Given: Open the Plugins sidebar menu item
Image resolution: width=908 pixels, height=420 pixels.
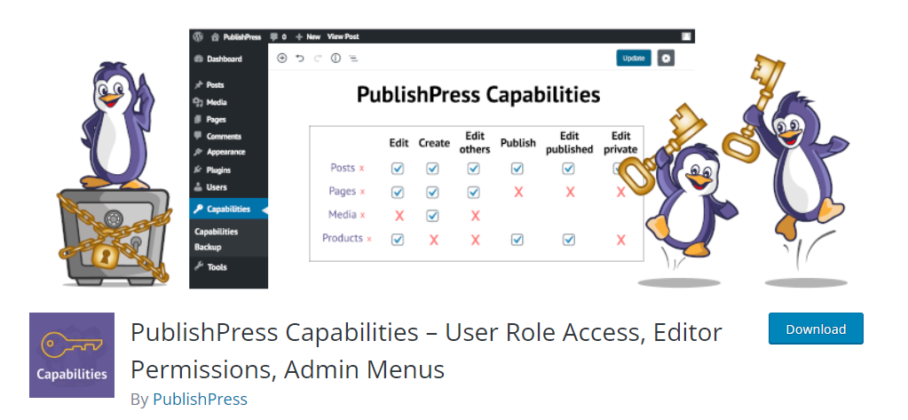Looking at the screenshot, I should pyautogui.click(x=220, y=171).
